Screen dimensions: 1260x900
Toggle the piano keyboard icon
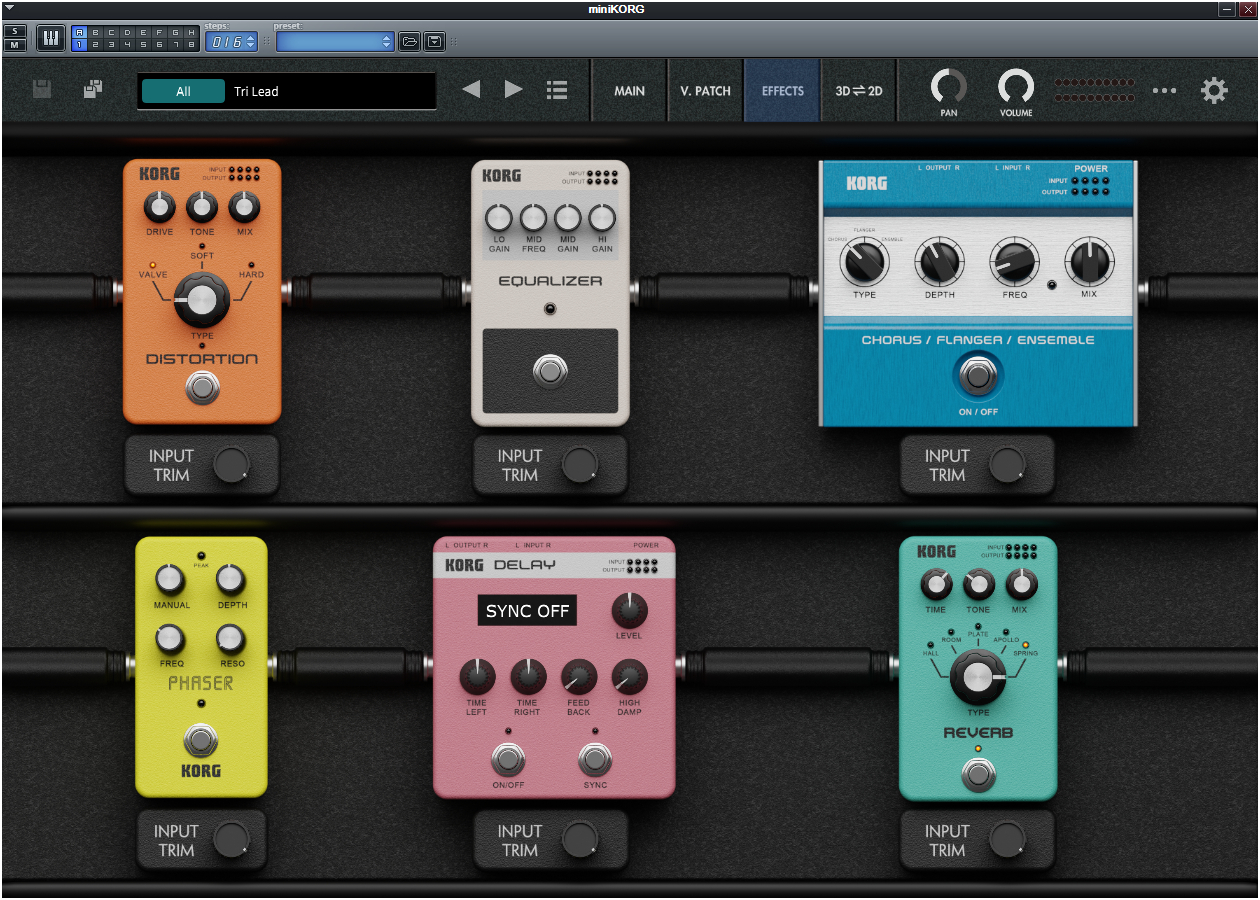point(50,39)
